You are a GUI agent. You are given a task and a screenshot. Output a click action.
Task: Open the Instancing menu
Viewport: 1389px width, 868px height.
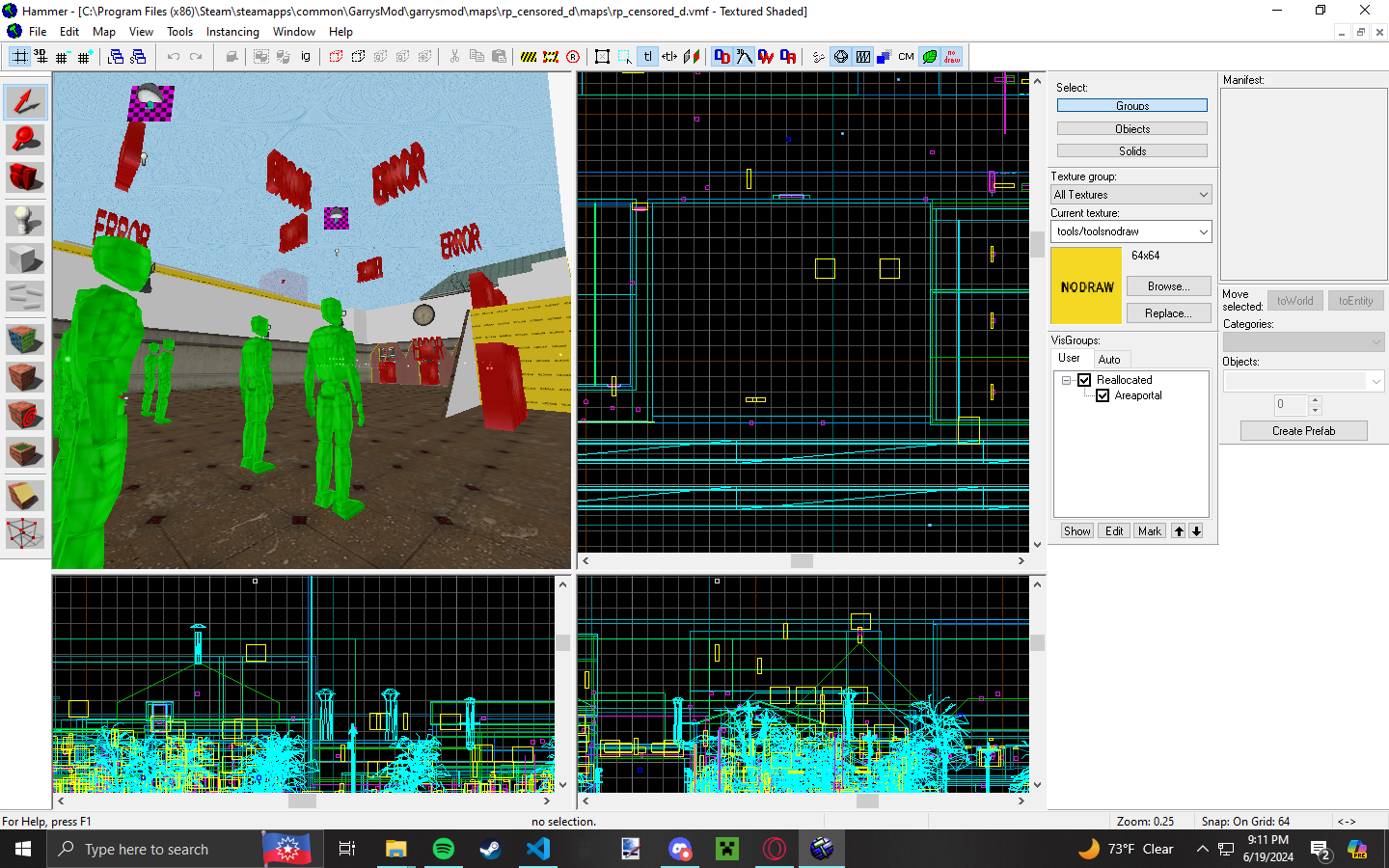232,32
